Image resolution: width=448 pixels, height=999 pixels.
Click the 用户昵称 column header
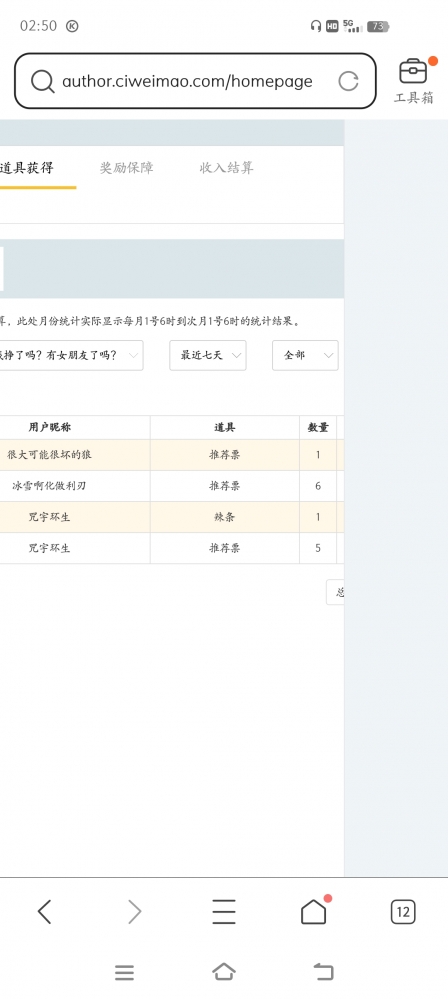pyautogui.click(x=49, y=428)
